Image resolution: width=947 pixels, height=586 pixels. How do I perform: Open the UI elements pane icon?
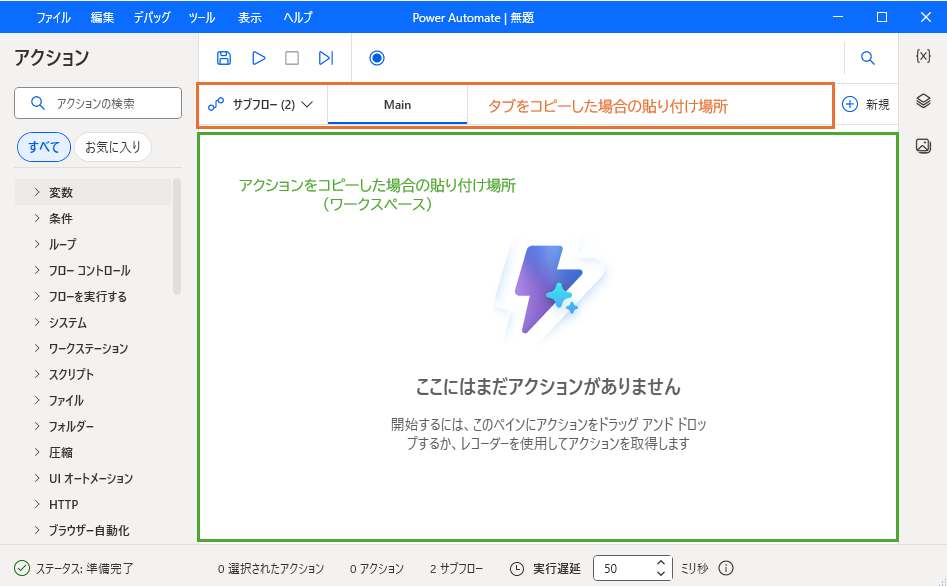coord(923,101)
